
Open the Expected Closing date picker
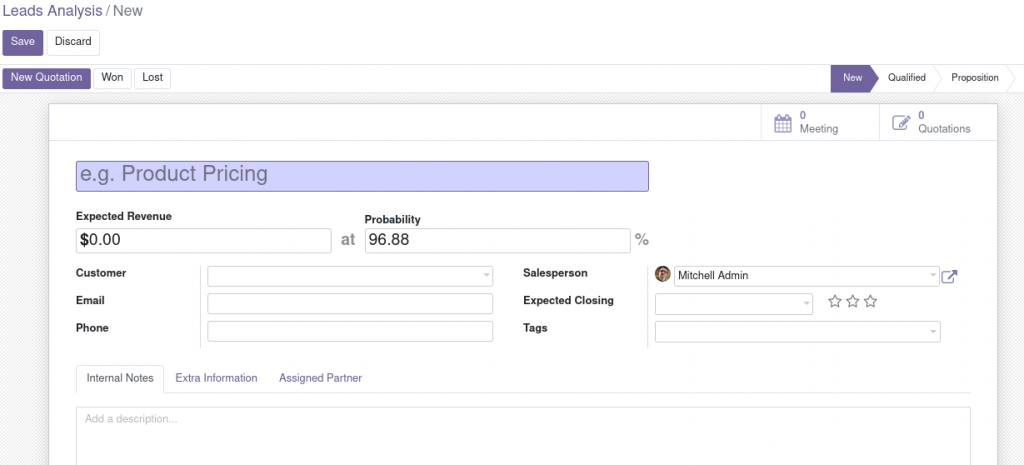tap(734, 304)
